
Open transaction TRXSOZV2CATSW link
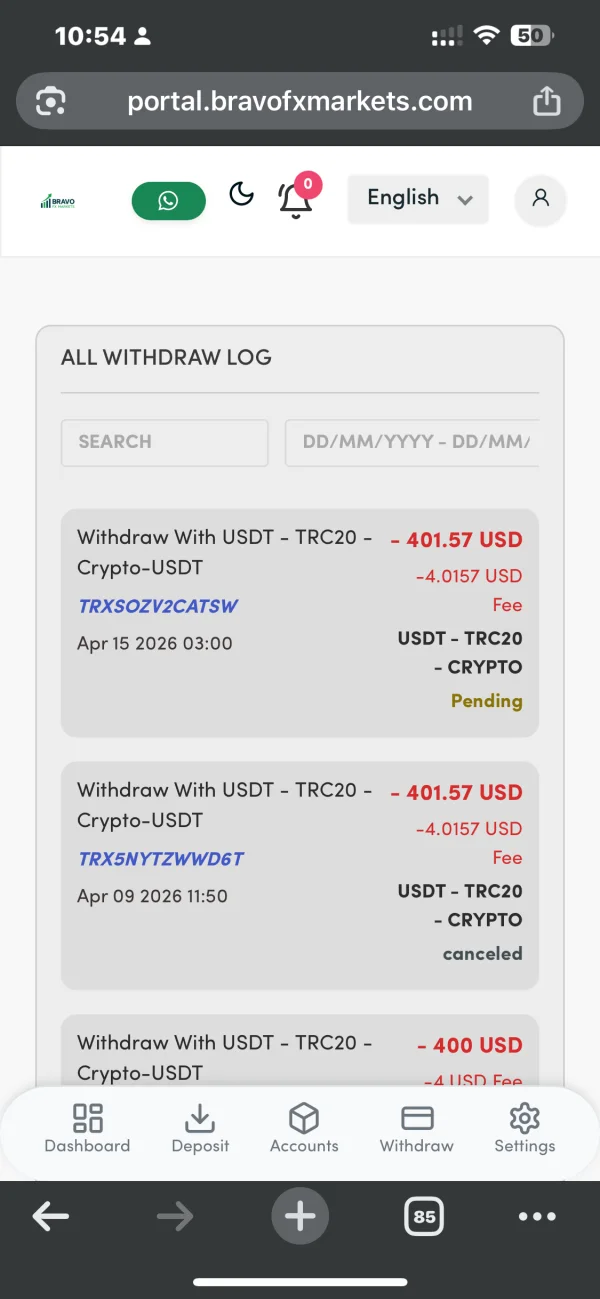158,606
